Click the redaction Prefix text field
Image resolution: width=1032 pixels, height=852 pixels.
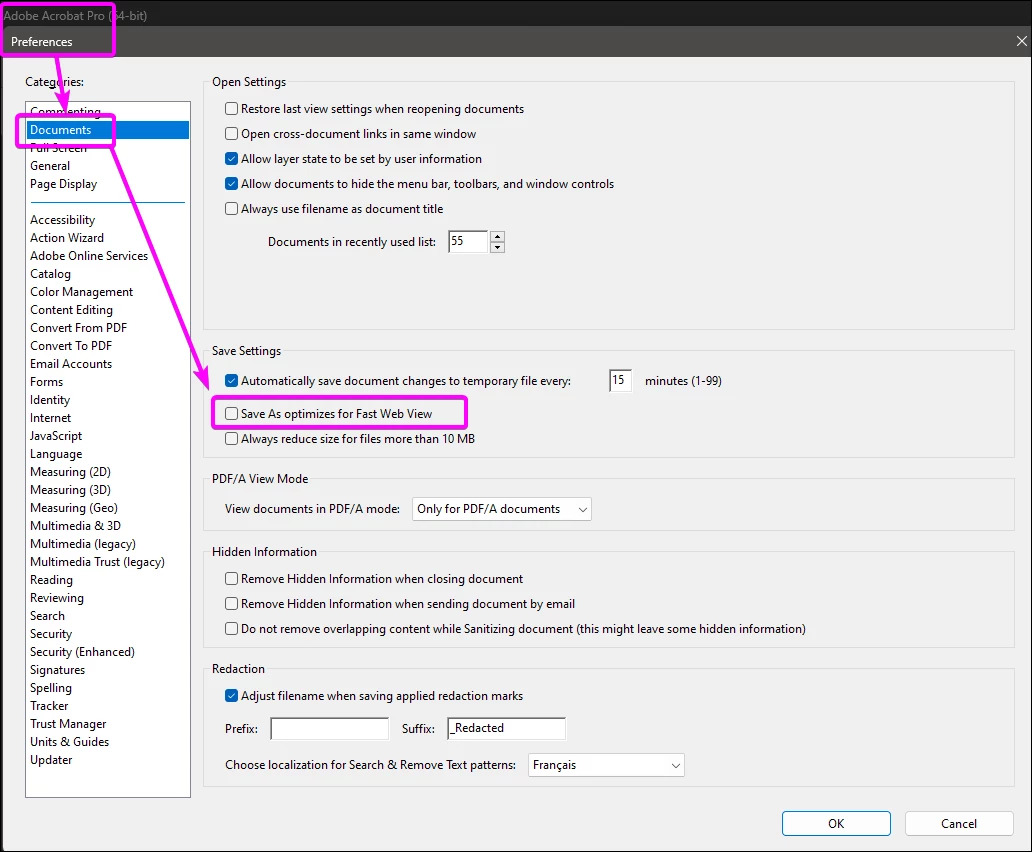pyautogui.click(x=330, y=728)
